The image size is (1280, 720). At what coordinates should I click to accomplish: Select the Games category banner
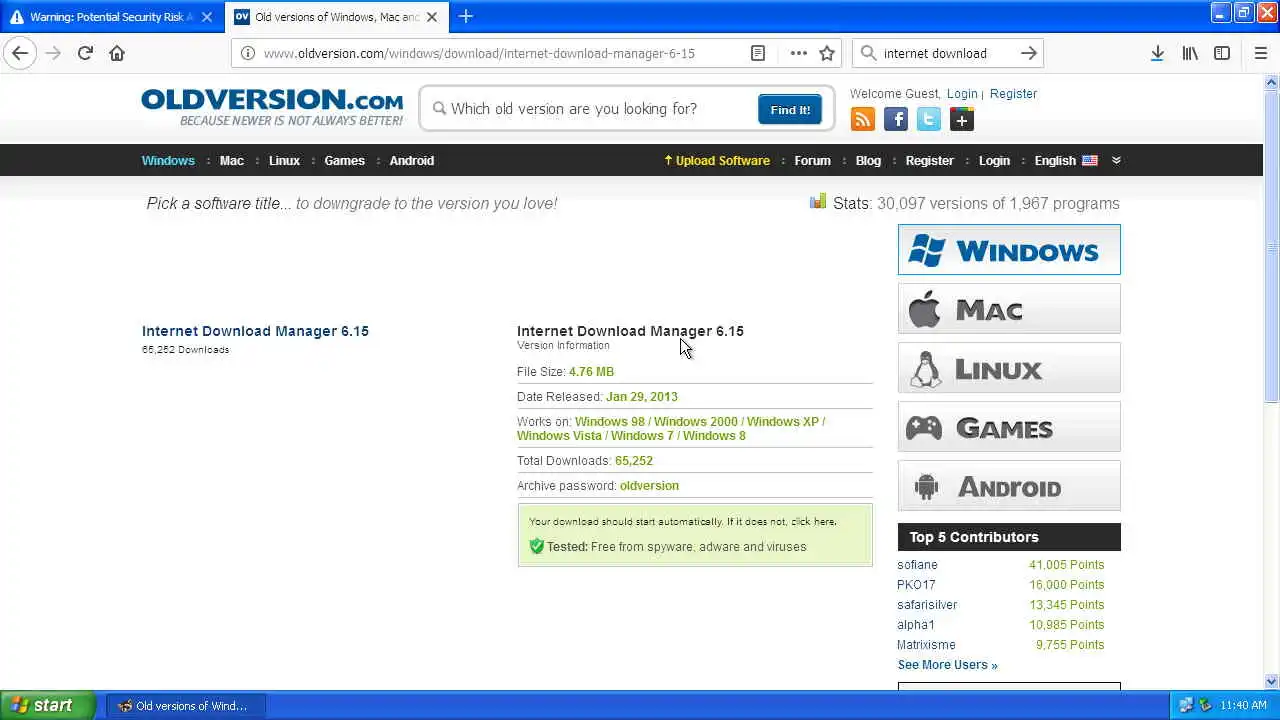pos(1009,427)
